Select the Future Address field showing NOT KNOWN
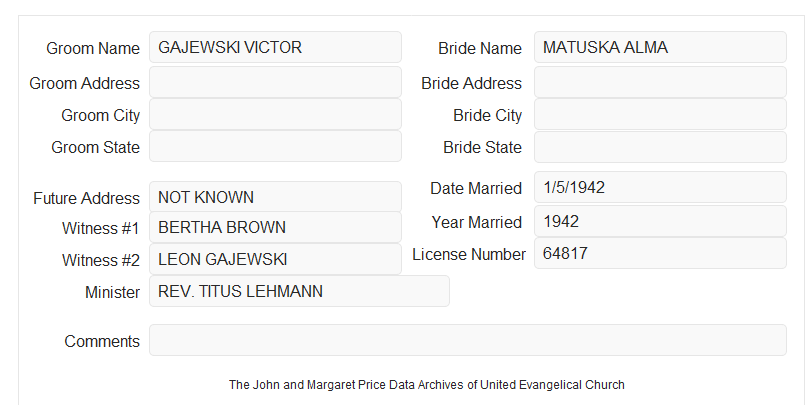Screen dimensions: 805x405 (x=275, y=197)
